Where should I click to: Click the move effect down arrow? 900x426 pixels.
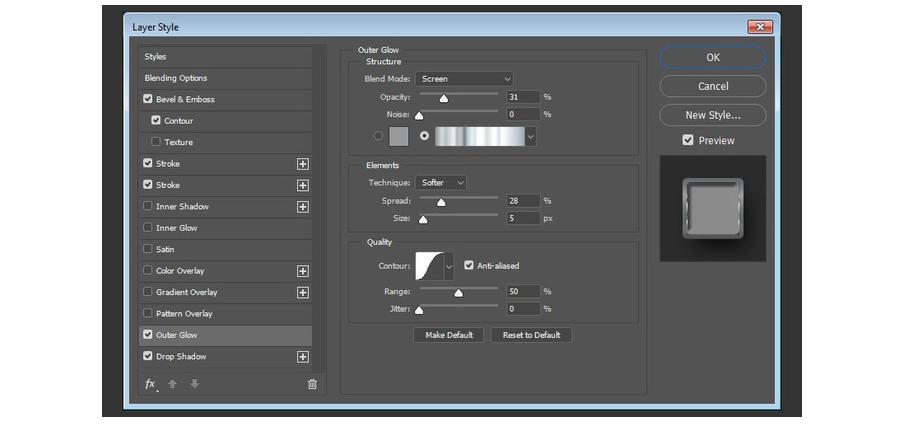point(194,384)
